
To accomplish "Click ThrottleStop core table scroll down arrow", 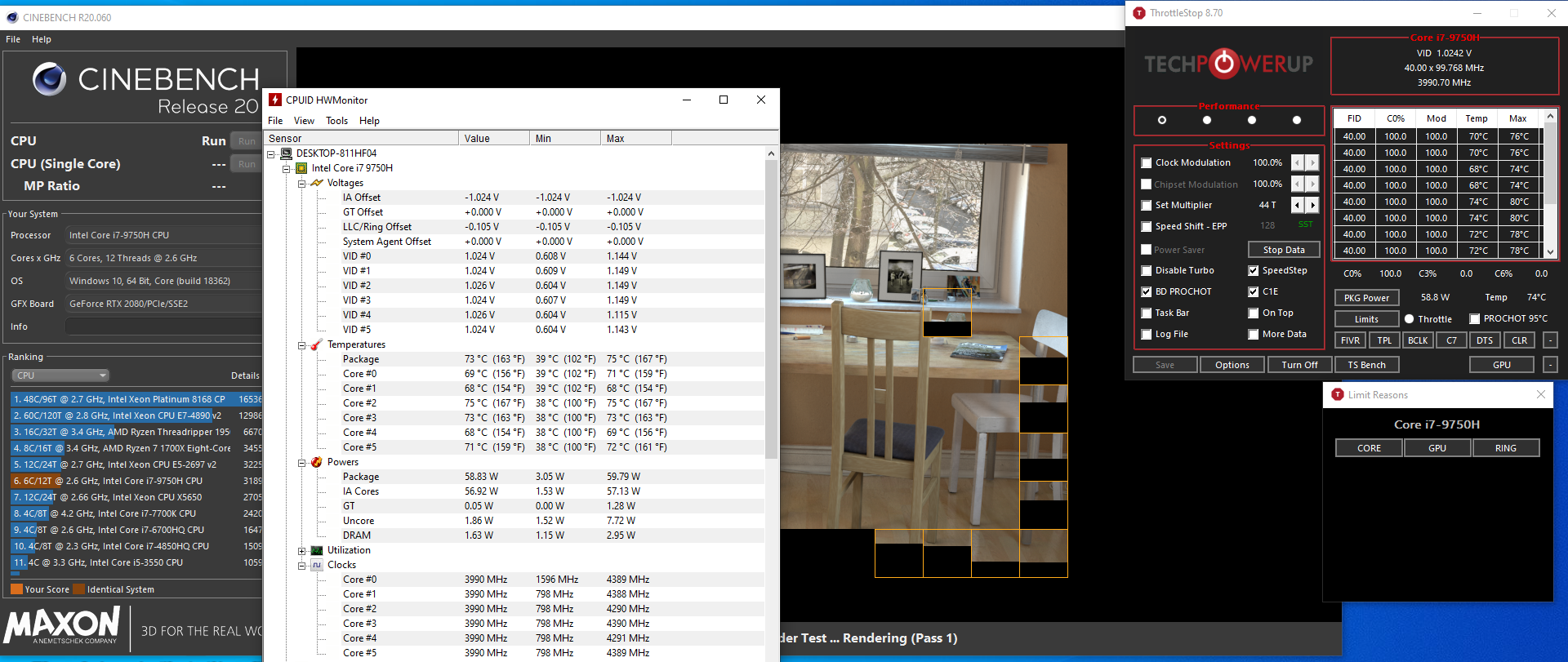I will tap(1550, 252).
